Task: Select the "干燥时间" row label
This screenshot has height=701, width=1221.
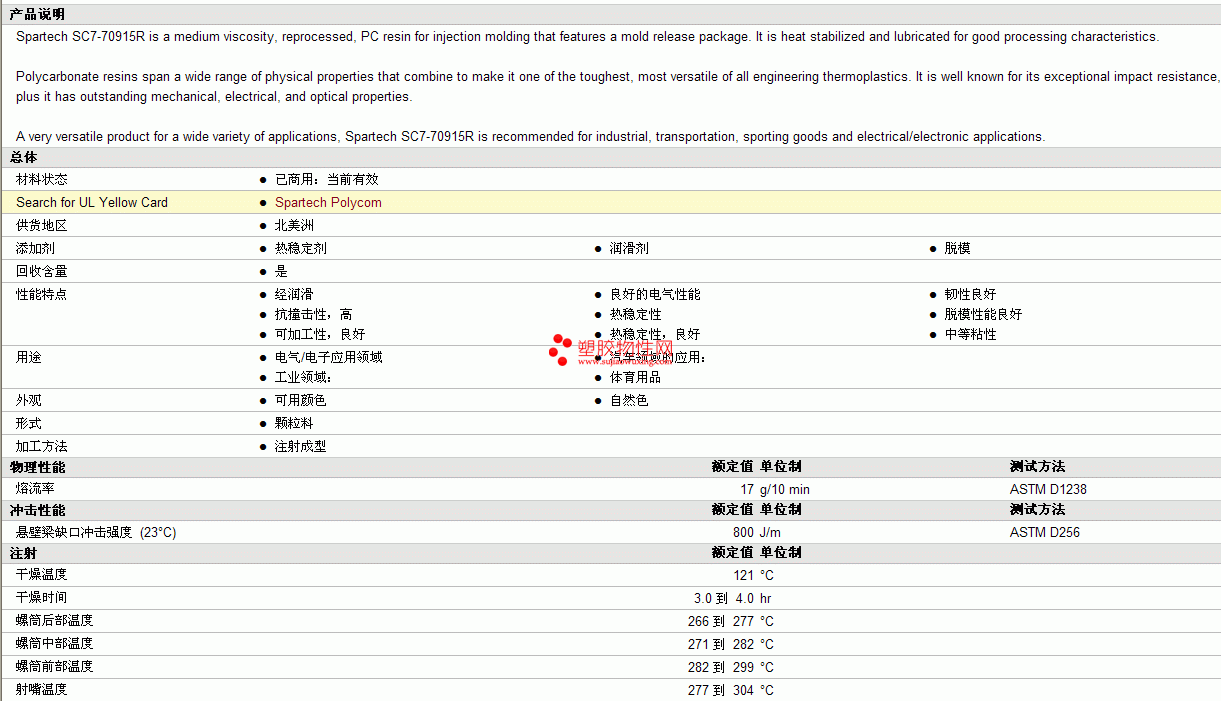Action: click(x=42, y=598)
